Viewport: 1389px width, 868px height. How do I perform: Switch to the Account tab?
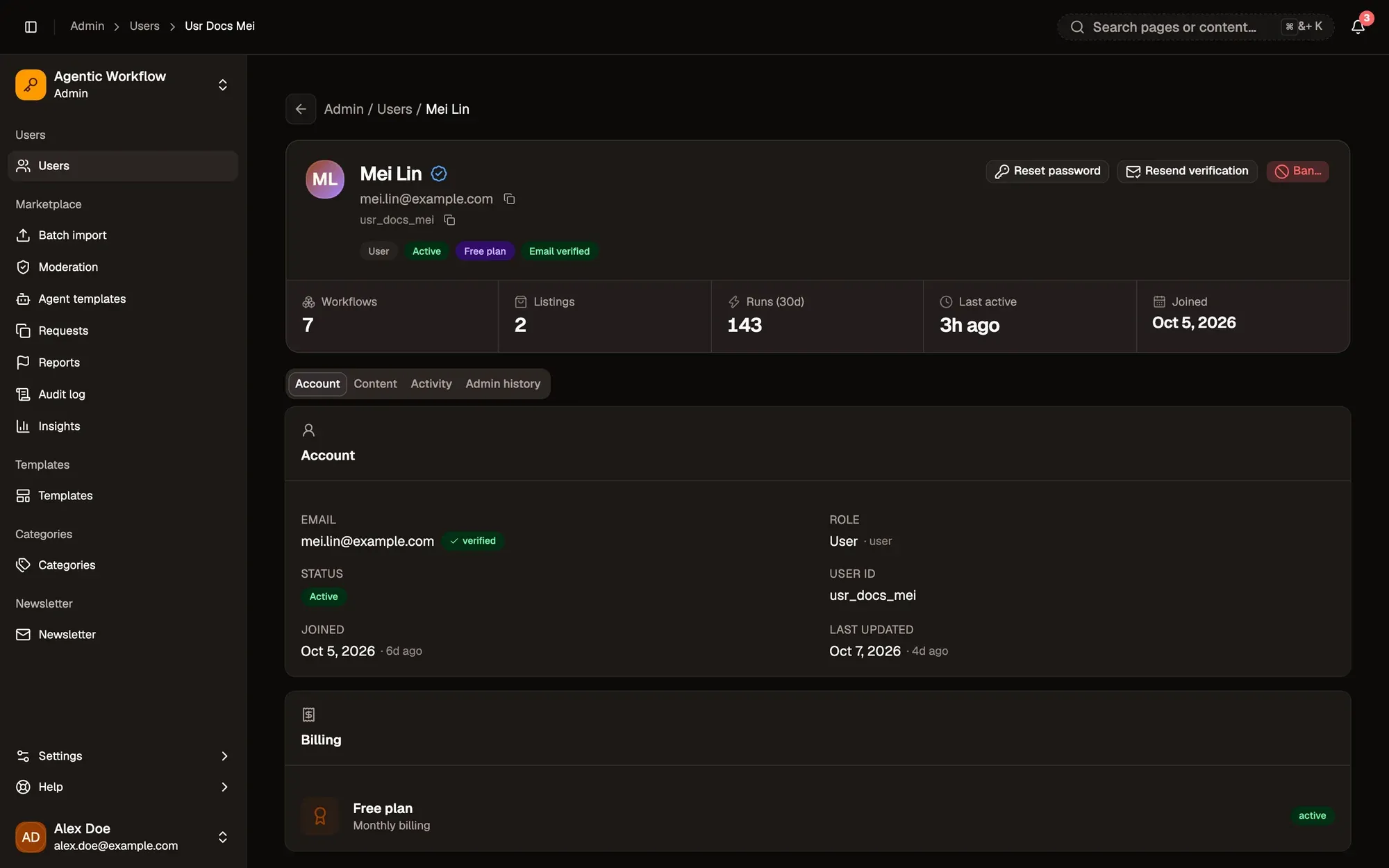(x=317, y=384)
